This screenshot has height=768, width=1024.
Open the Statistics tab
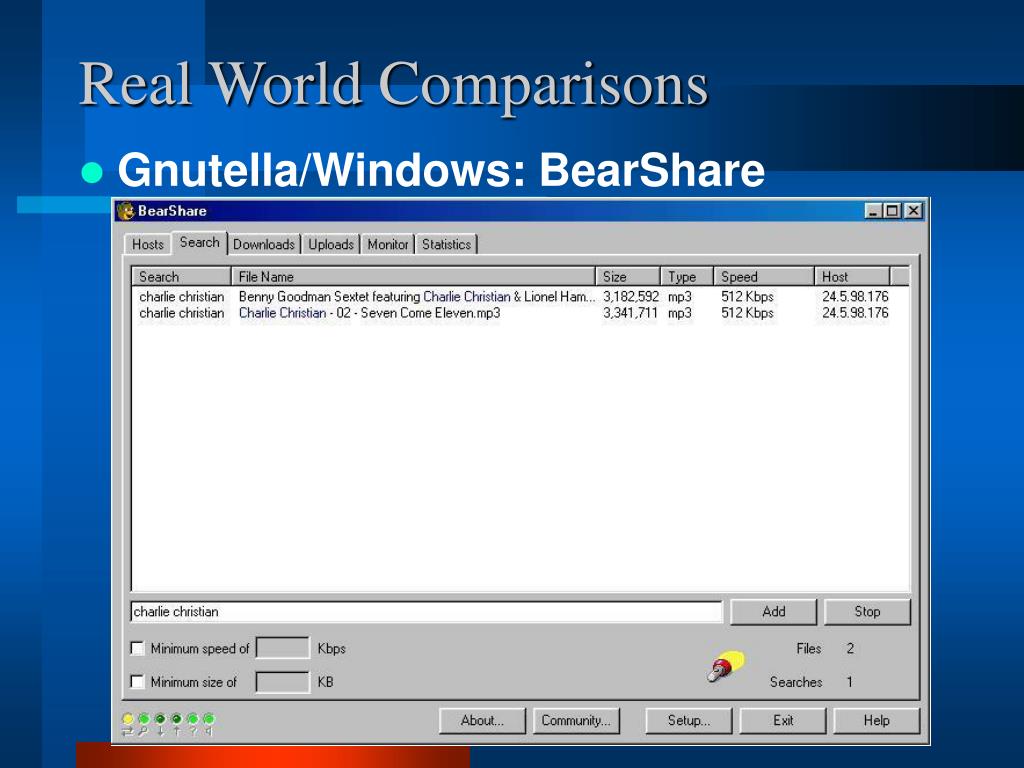[447, 244]
